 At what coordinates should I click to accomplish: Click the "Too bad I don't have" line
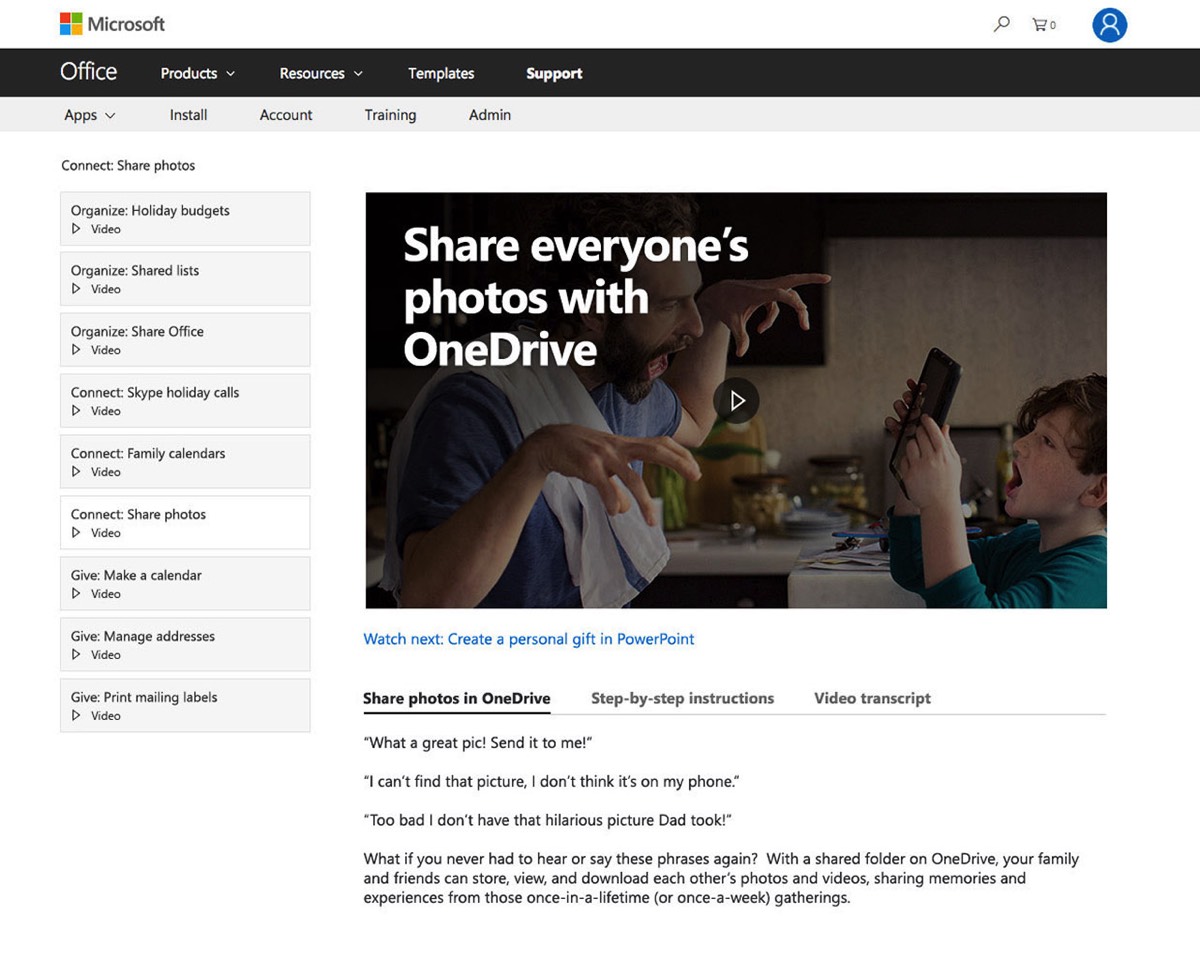(x=548, y=820)
